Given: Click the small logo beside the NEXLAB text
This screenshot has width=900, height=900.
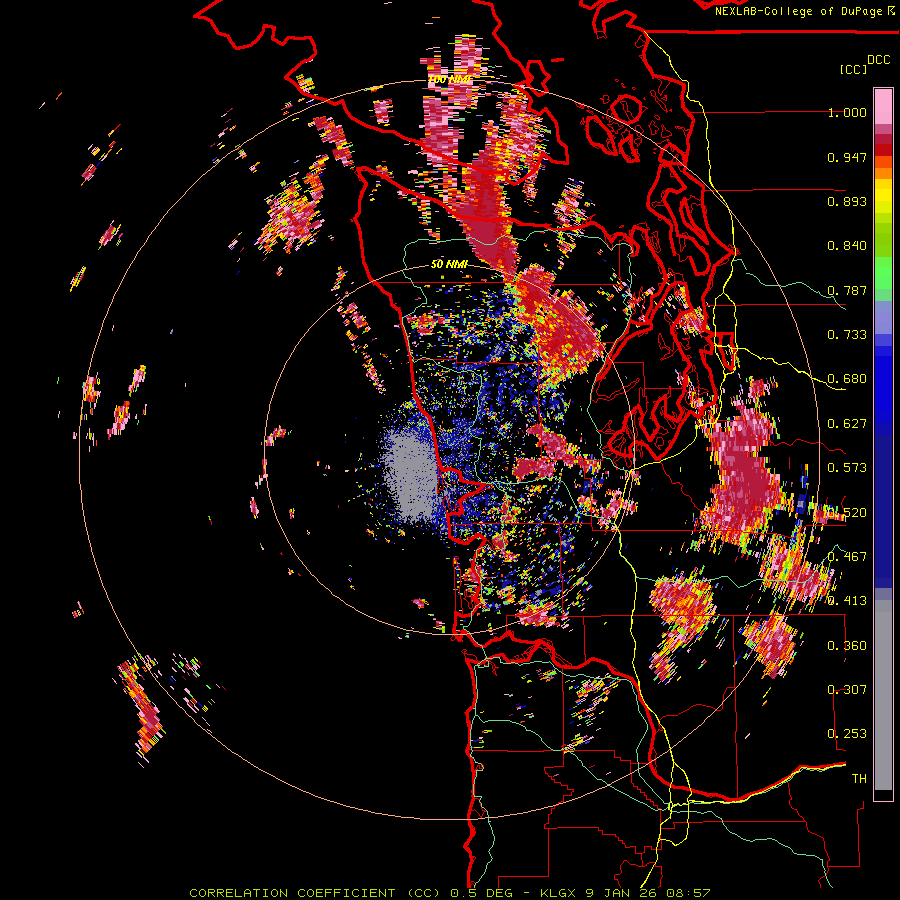Looking at the screenshot, I should (891, 11).
